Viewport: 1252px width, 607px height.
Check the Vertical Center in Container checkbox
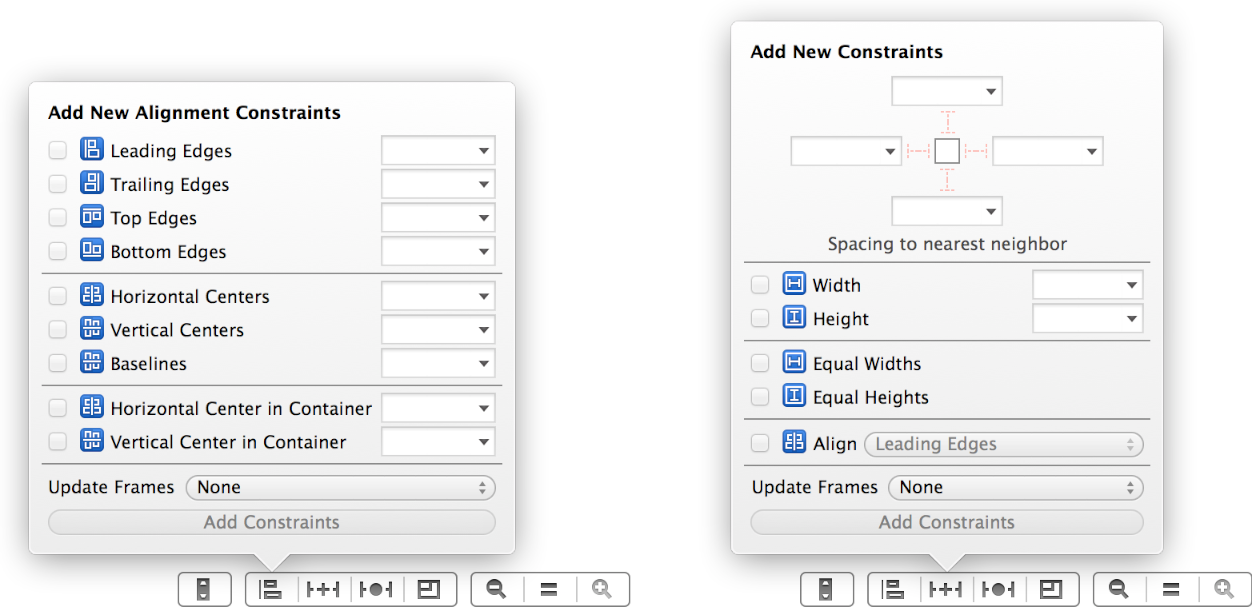tap(58, 442)
